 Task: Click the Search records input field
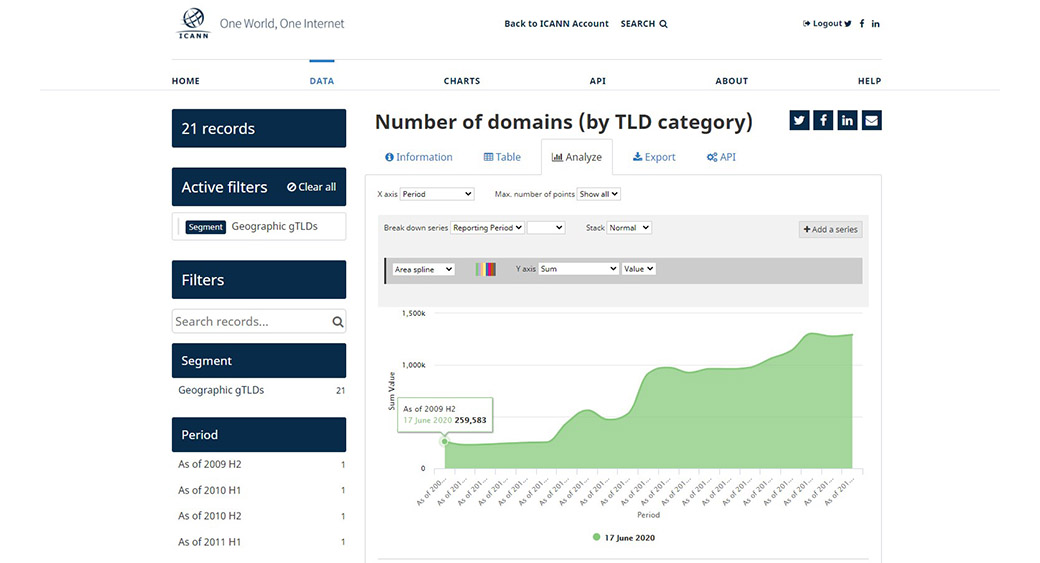251,322
